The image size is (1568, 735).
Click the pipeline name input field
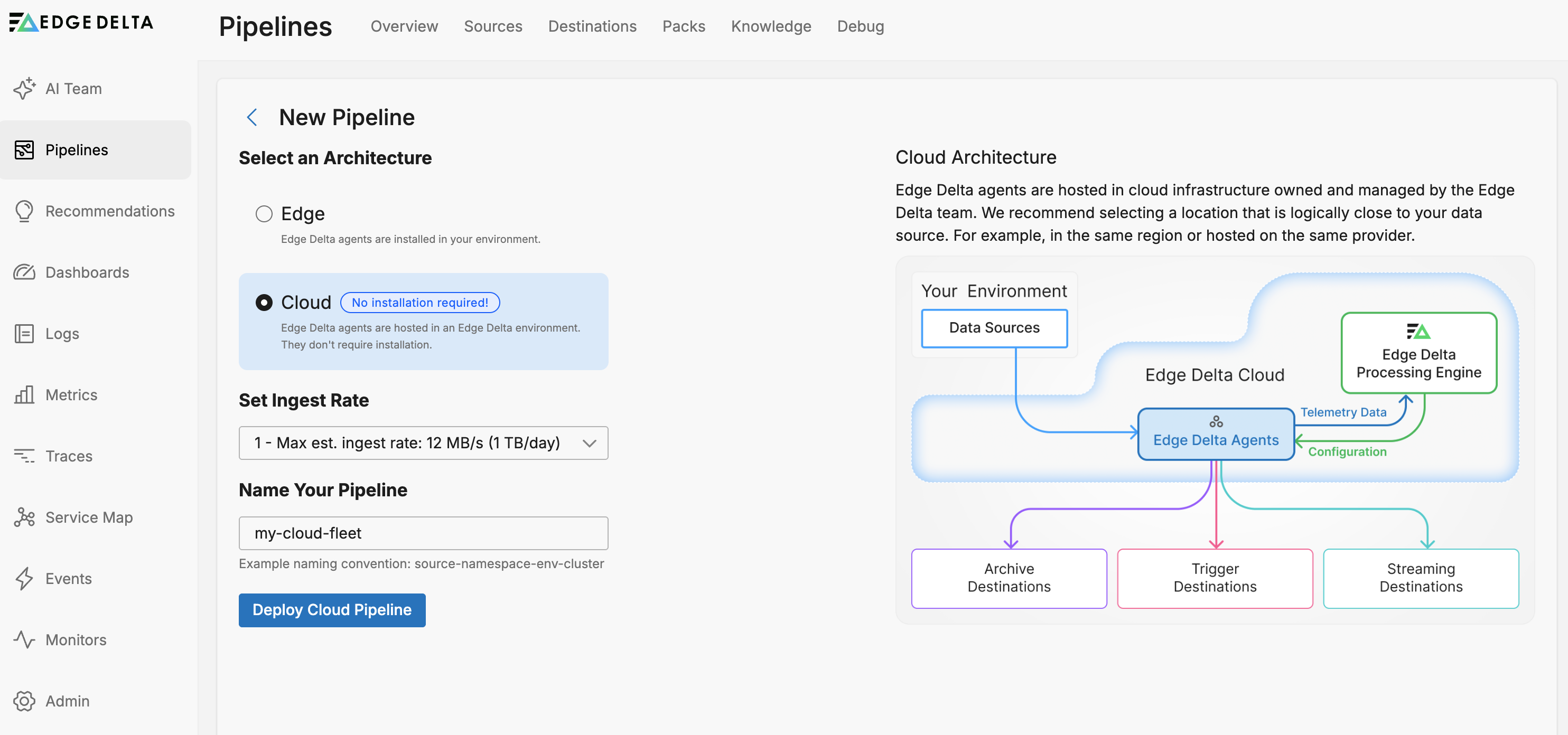click(423, 533)
